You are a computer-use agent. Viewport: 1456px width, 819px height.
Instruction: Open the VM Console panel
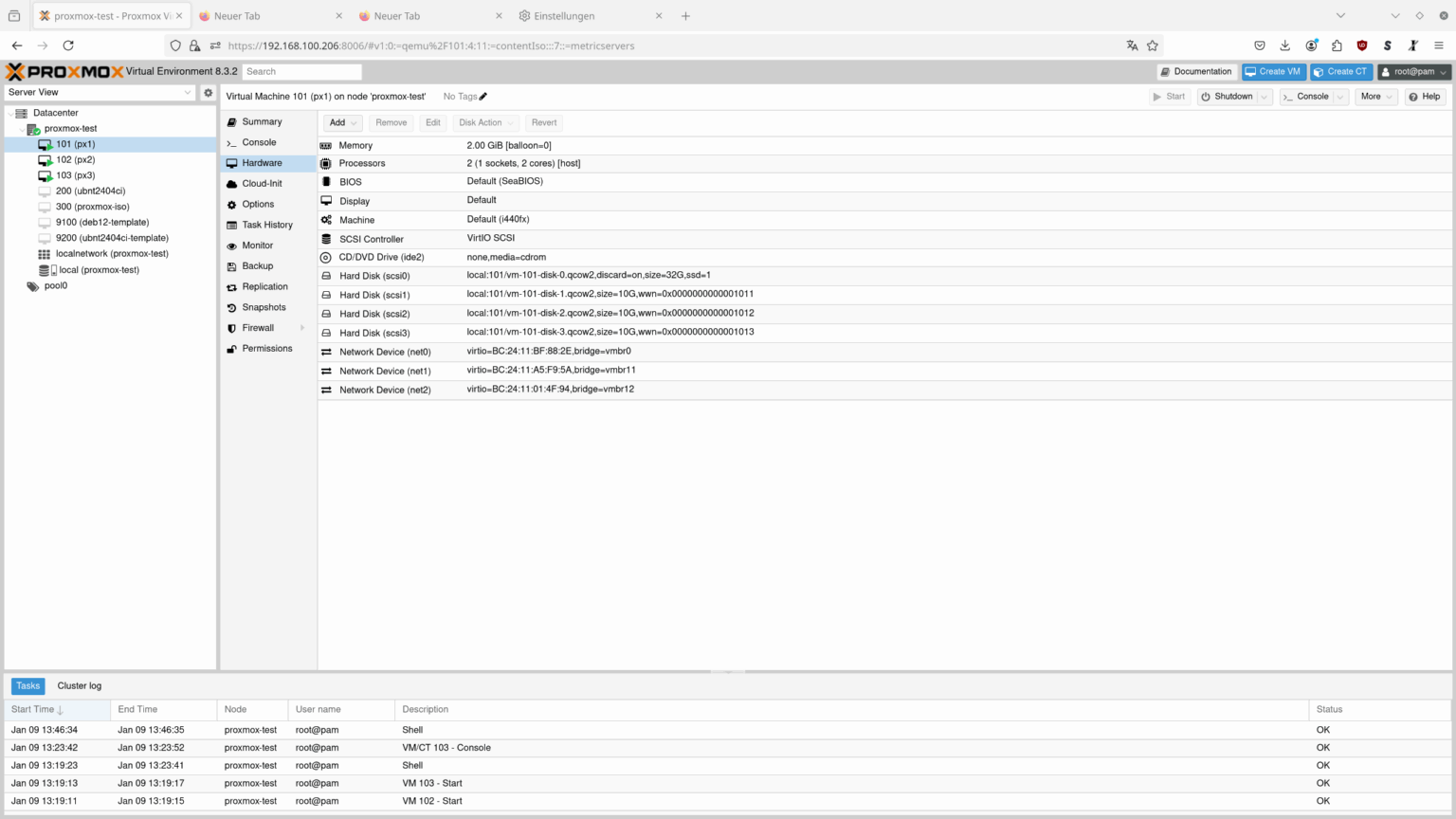[269, 142]
